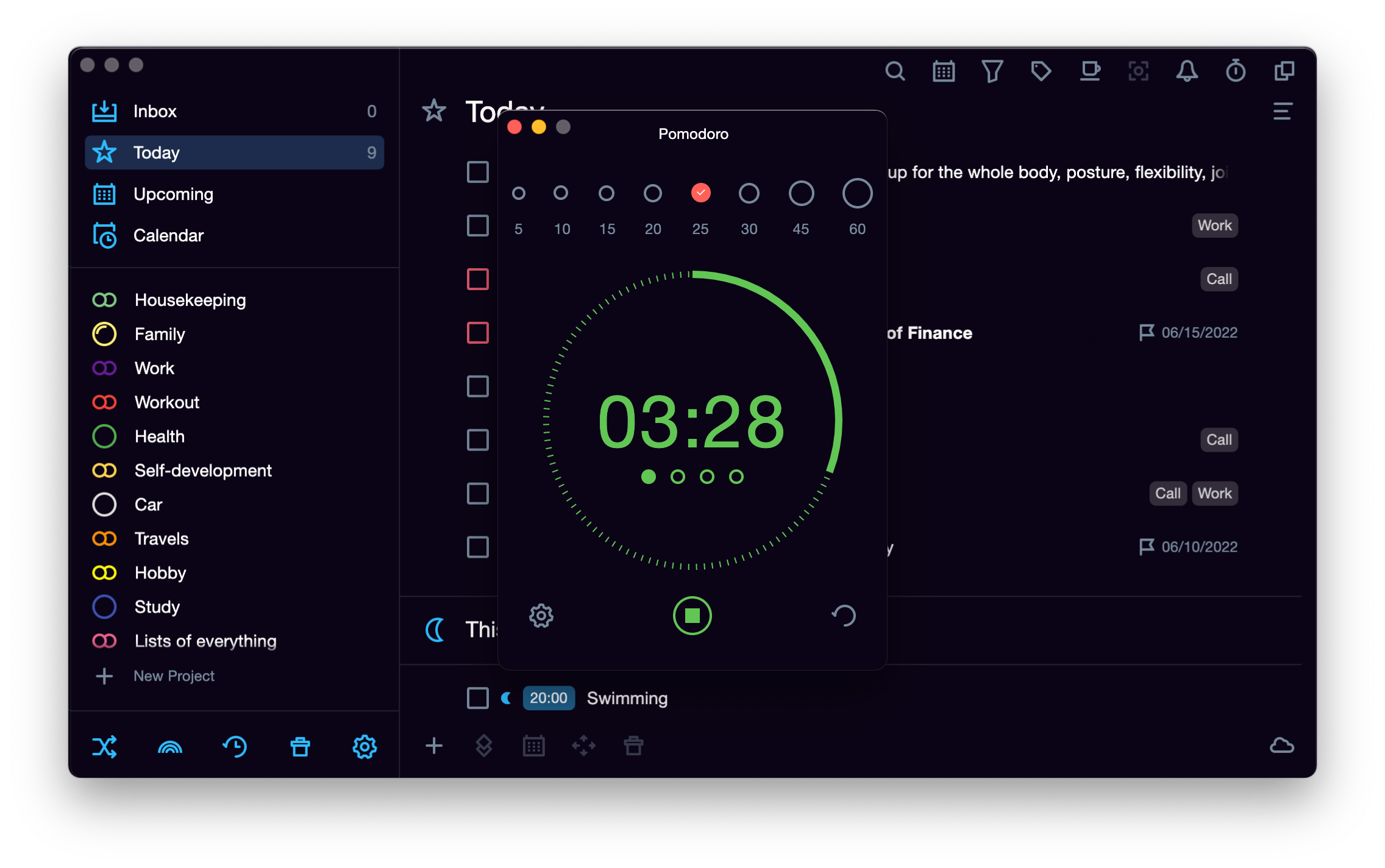Viewport: 1385px width, 868px height.
Task: Open Self-development project
Action: 235,471
